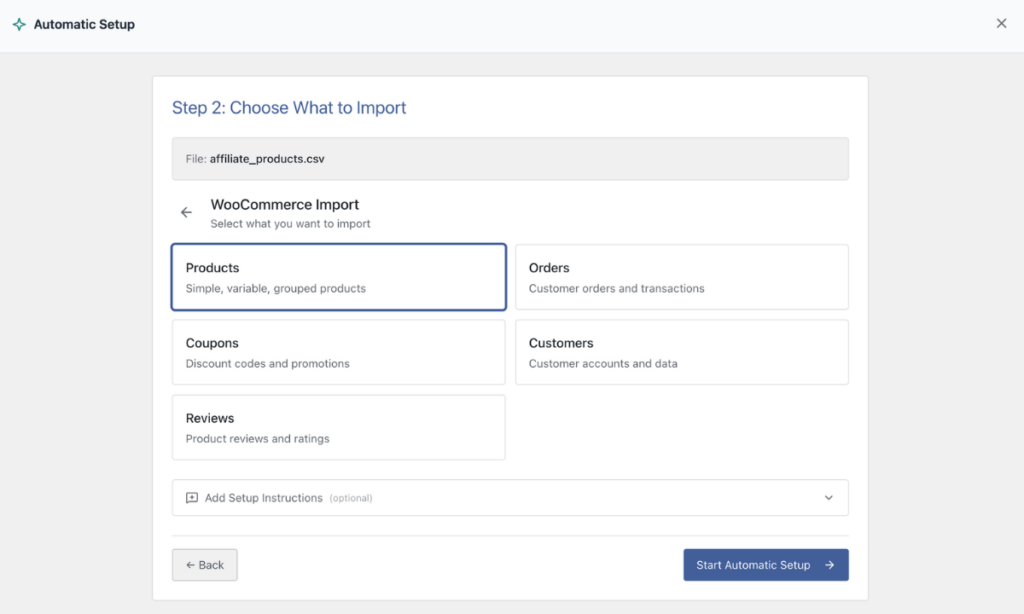This screenshot has width=1024, height=614.
Task: Click 'Discount codes and promotions' description
Action: (x=268, y=363)
